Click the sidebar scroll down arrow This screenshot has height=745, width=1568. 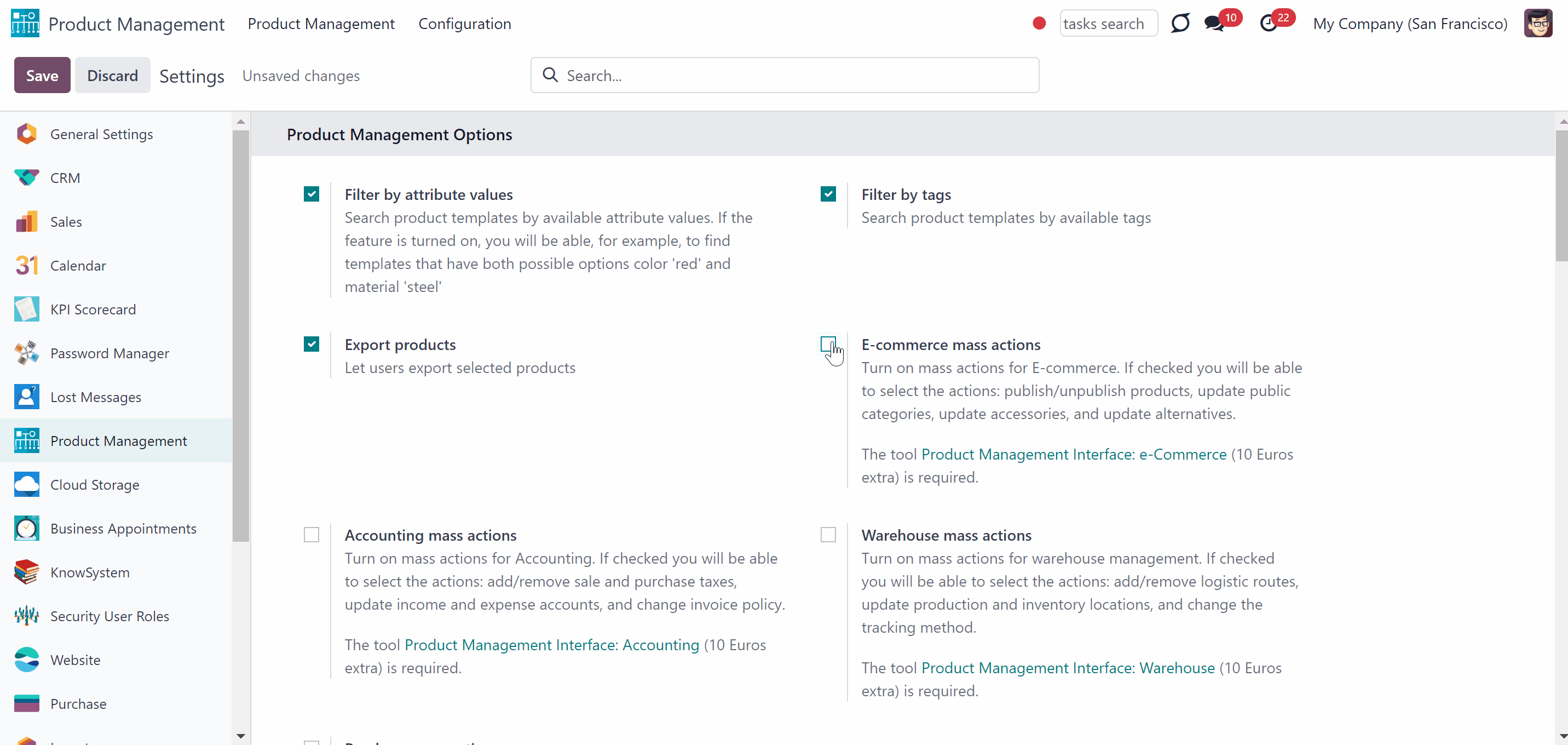click(241, 736)
